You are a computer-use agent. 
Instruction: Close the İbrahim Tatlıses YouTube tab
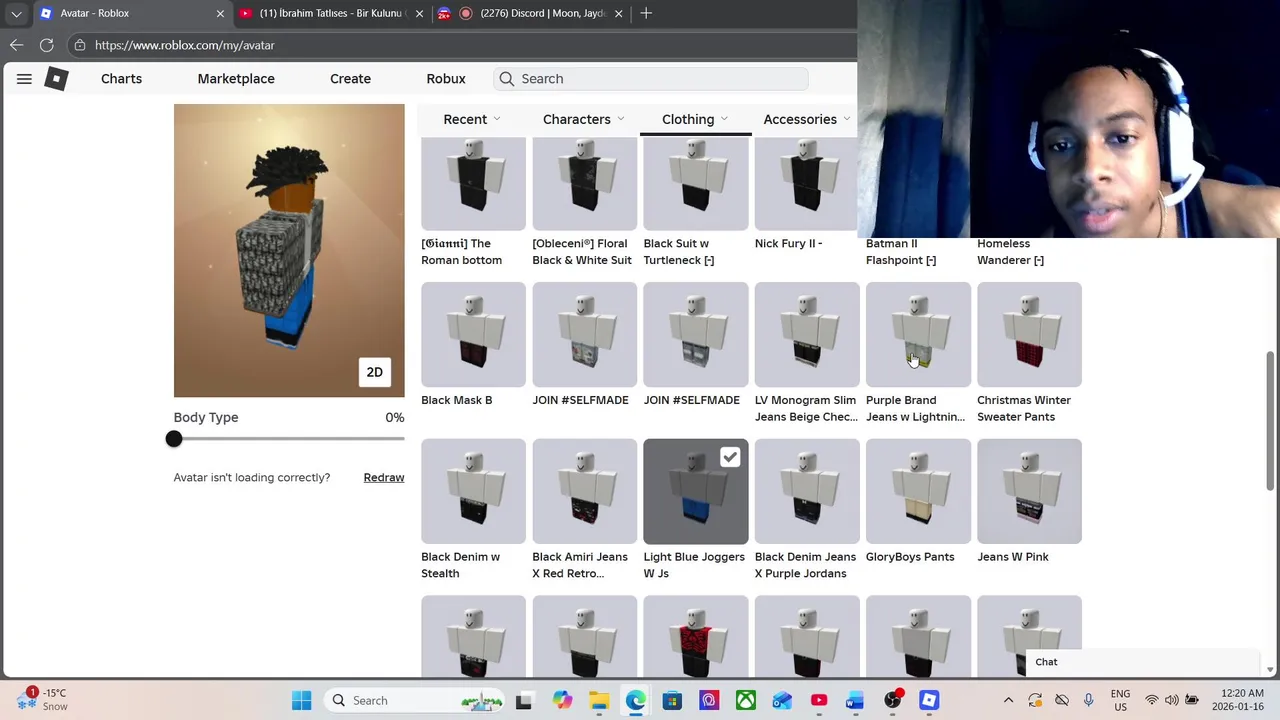coord(420,14)
